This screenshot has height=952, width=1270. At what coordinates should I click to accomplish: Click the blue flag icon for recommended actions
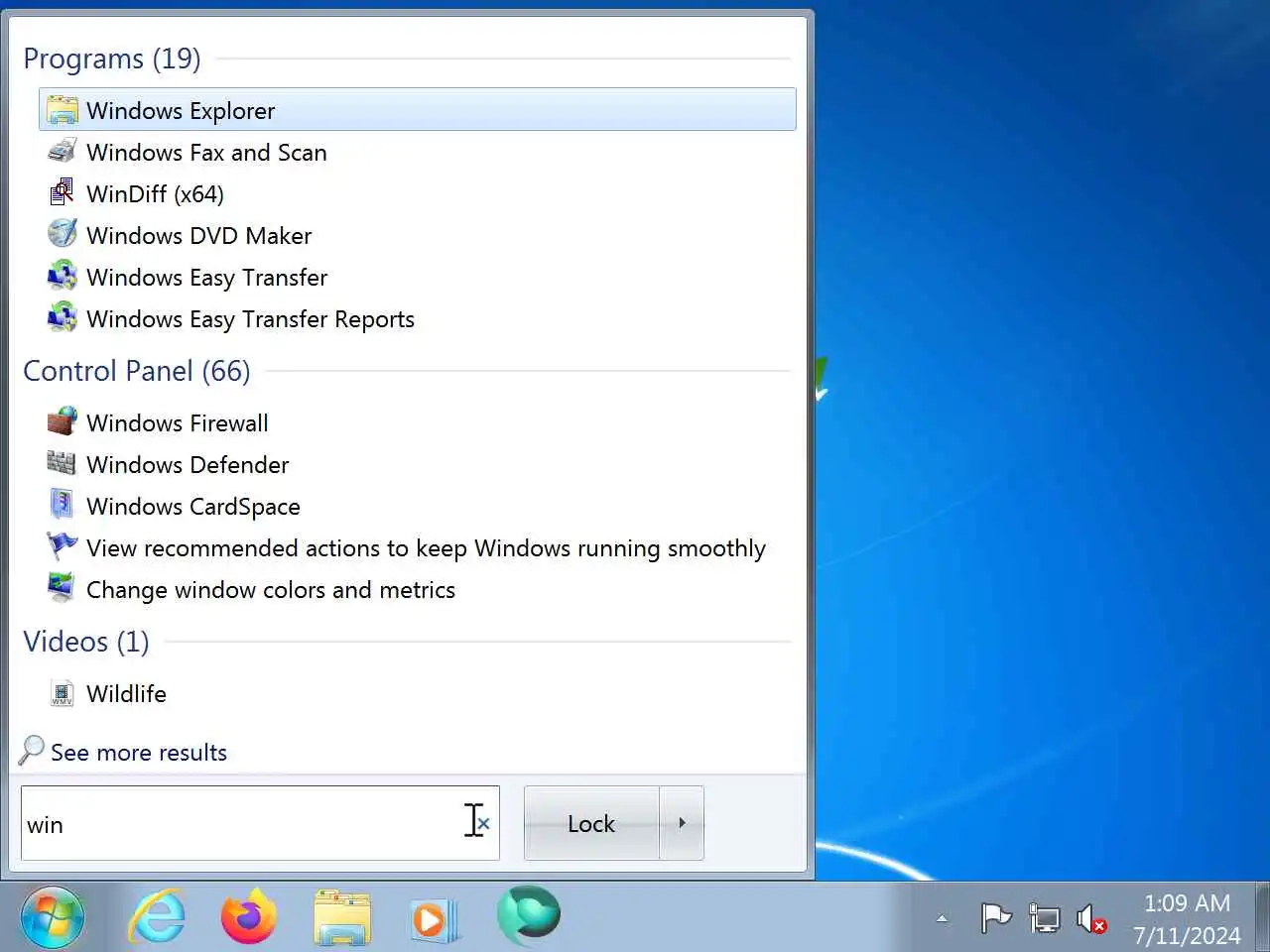coord(63,547)
